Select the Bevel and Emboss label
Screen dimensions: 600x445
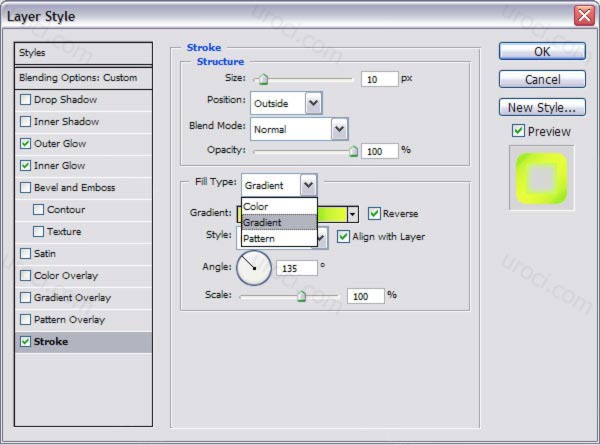coord(75,187)
